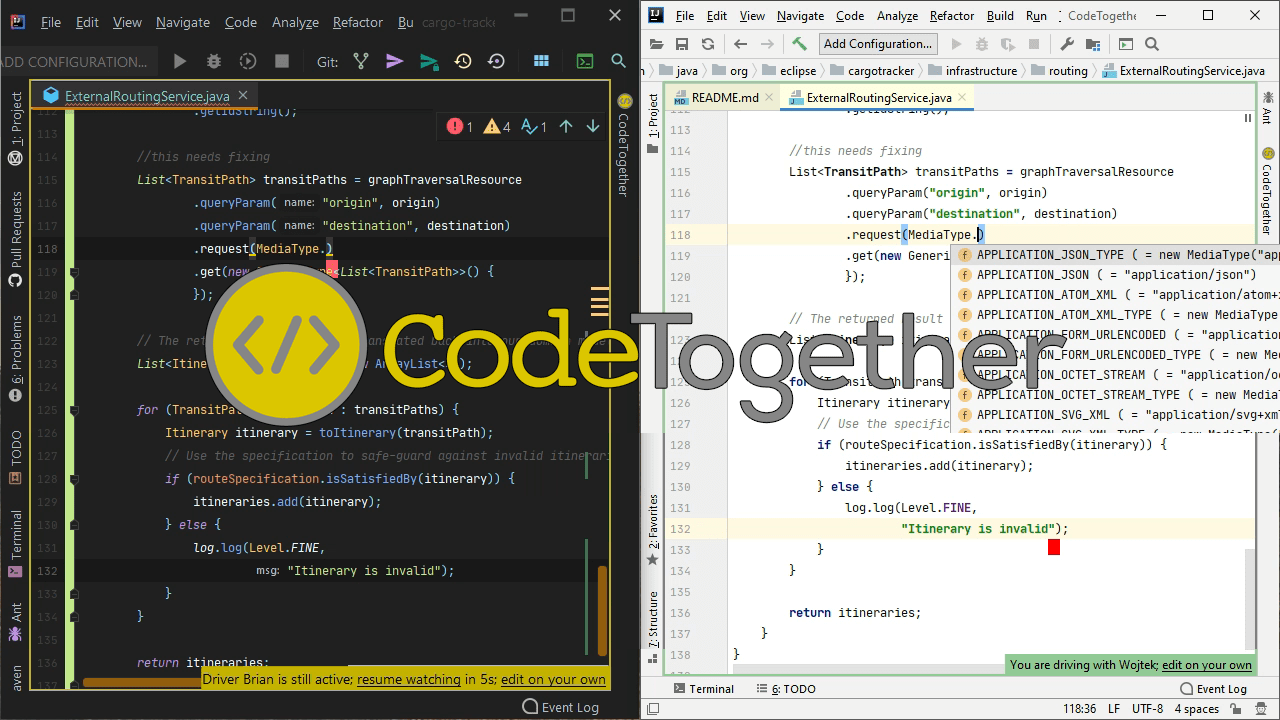Click the Git rollback icon in dark IDE
The image size is (1280, 720).
pyautogui.click(x=496, y=61)
